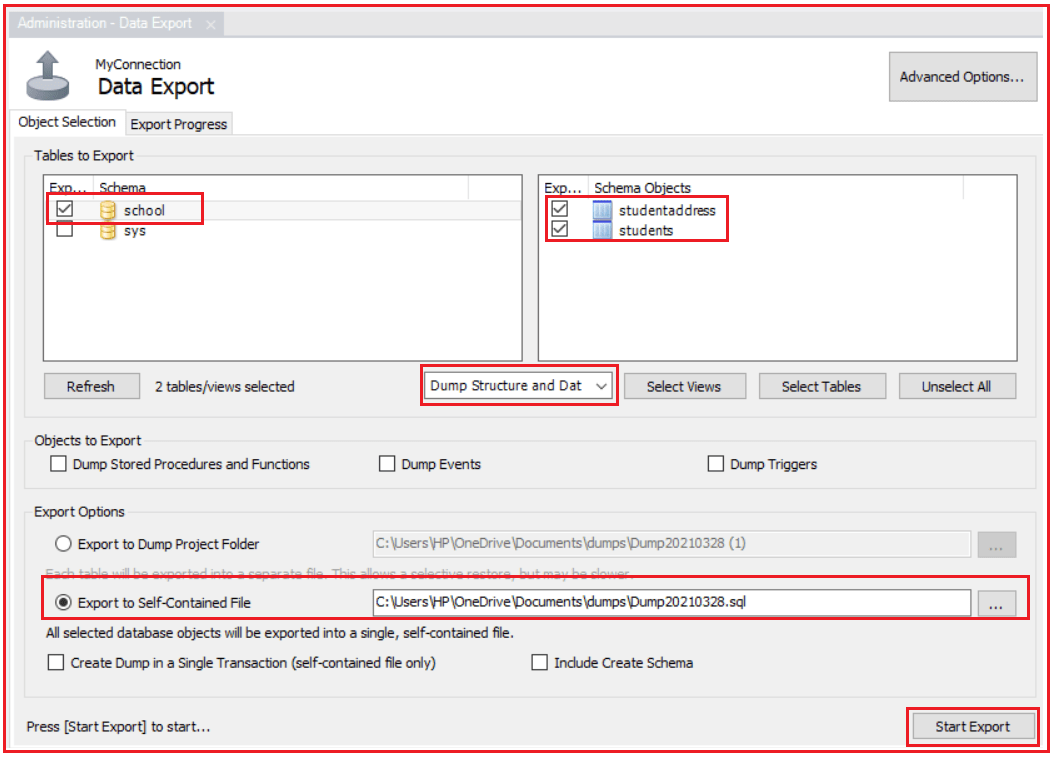Select Export to Dump Project Folder

(x=63, y=544)
